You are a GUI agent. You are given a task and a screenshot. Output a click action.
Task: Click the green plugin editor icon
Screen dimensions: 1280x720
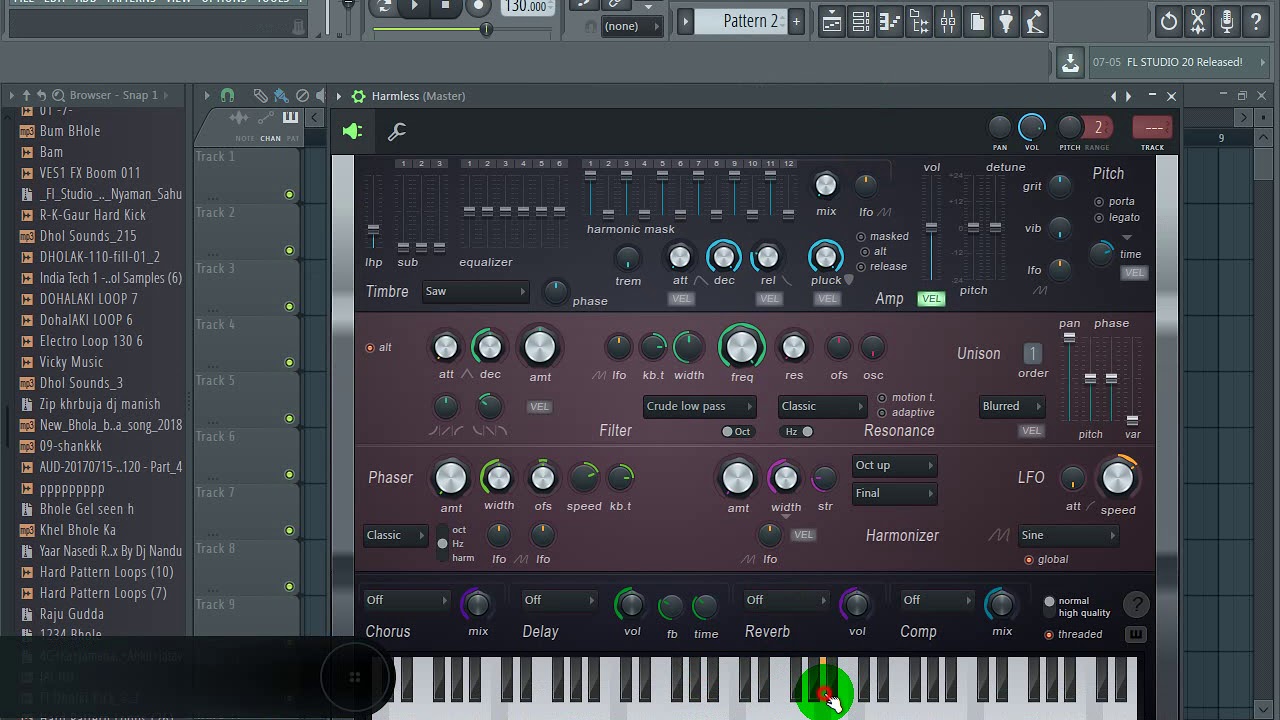coord(352,131)
